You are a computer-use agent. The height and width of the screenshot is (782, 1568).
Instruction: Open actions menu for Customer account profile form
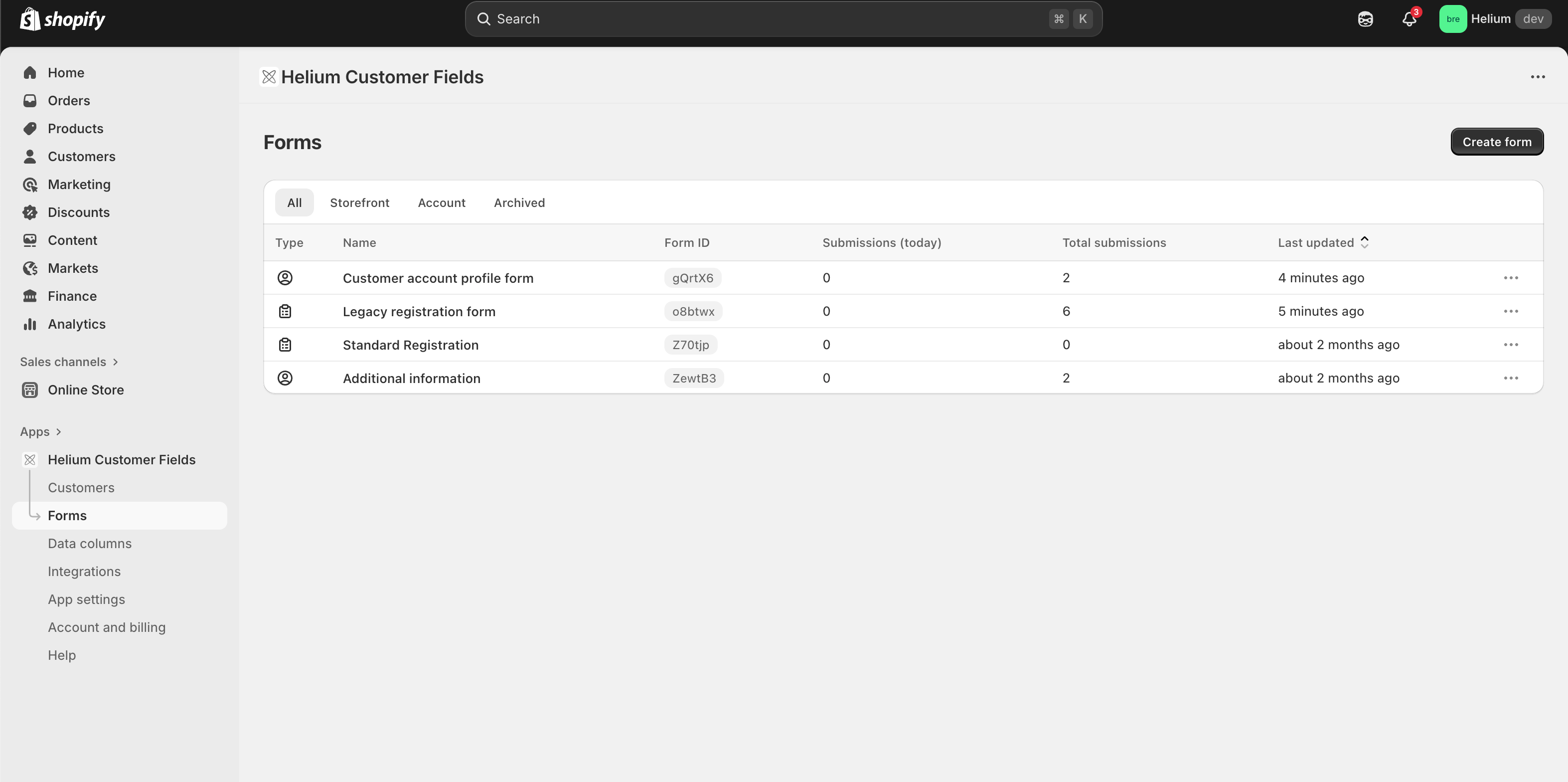(x=1511, y=278)
